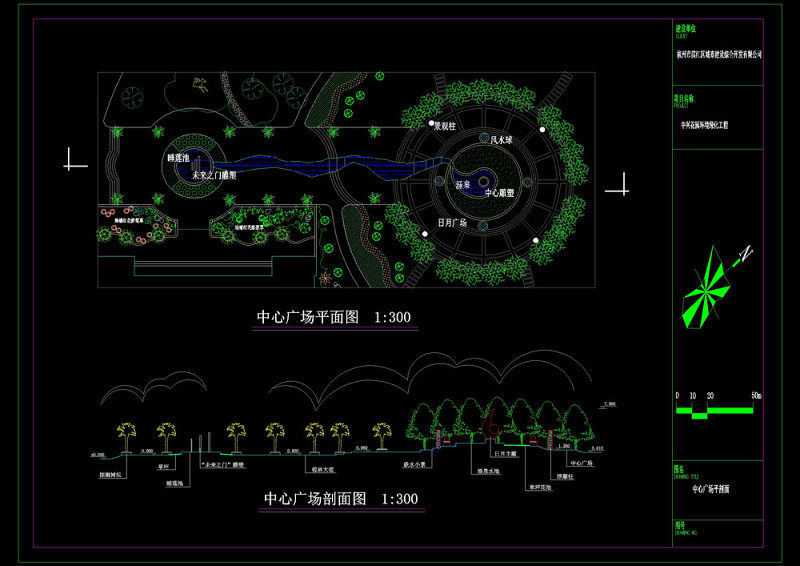Image resolution: width=800 pixels, height=566 pixels.
Task: Click the 睡莲池 callout below the section
Action: (x=174, y=484)
